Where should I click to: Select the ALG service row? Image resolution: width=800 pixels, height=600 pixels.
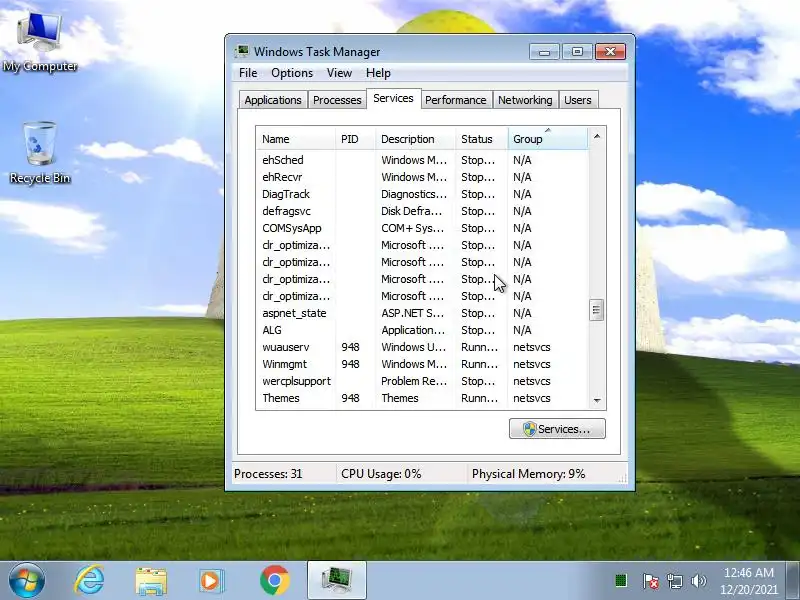coord(422,330)
